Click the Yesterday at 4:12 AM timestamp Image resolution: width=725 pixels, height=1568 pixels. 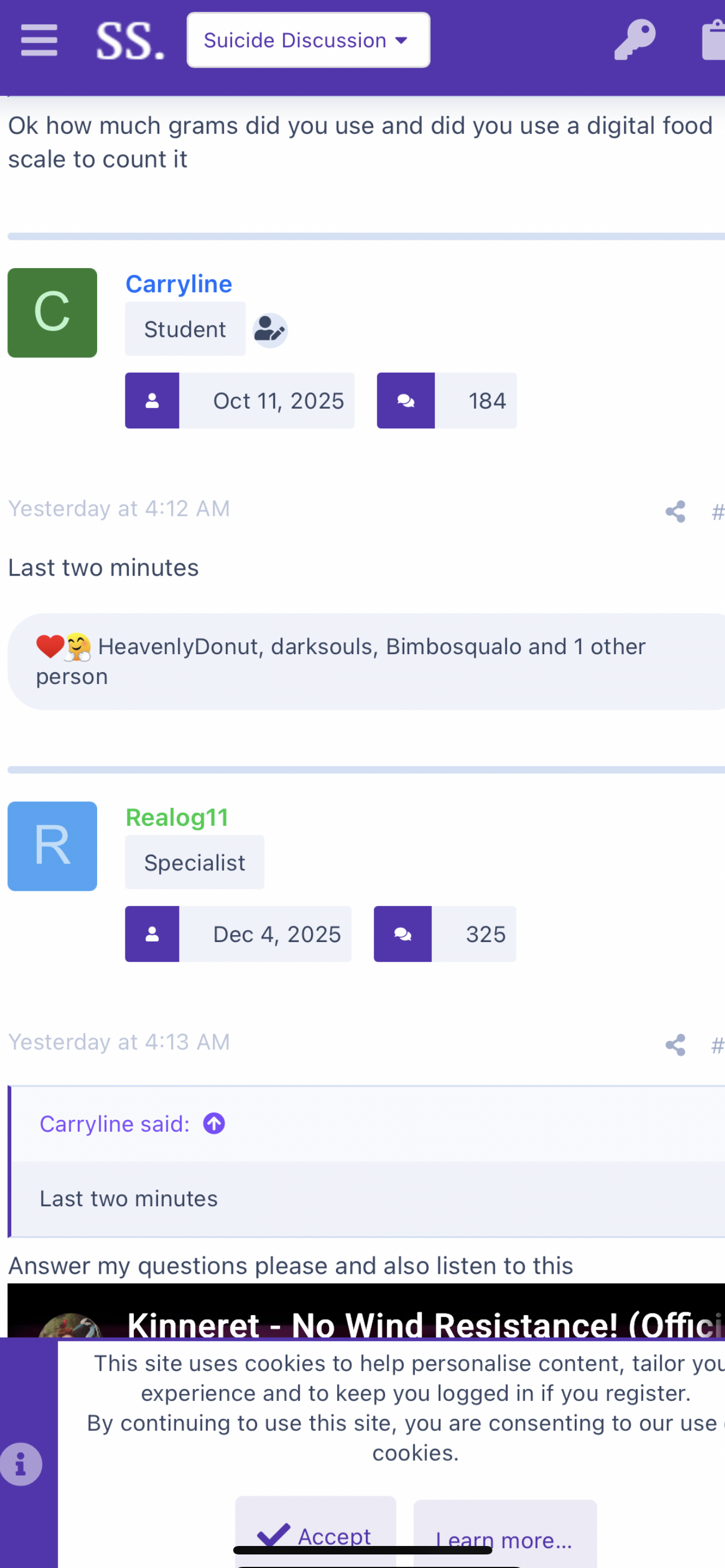[x=119, y=509]
